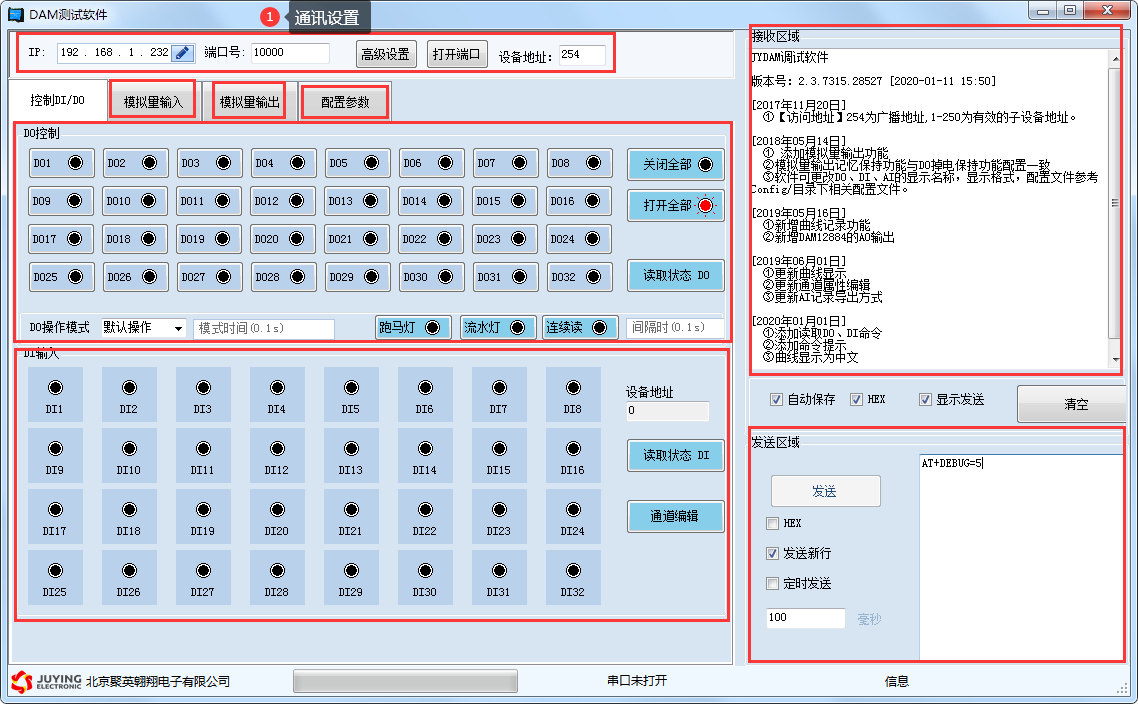Click the 打开端口 button
This screenshot has width=1138, height=704.
coord(457,54)
